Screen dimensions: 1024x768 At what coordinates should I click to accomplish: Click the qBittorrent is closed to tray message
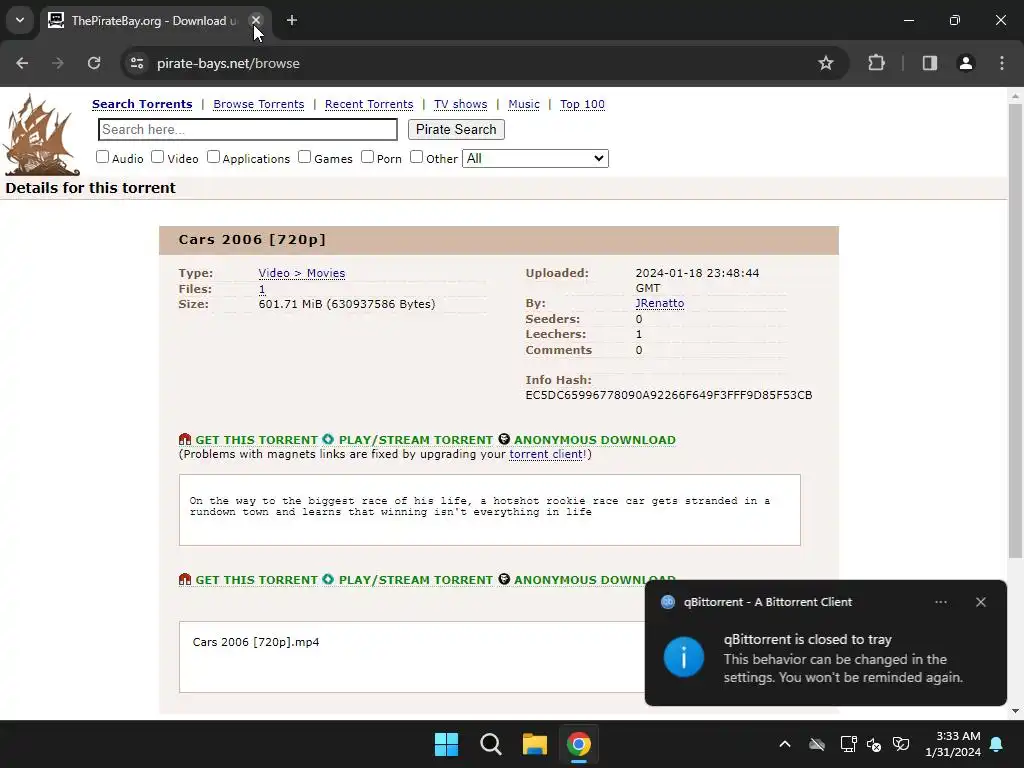pyautogui.click(x=807, y=639)
